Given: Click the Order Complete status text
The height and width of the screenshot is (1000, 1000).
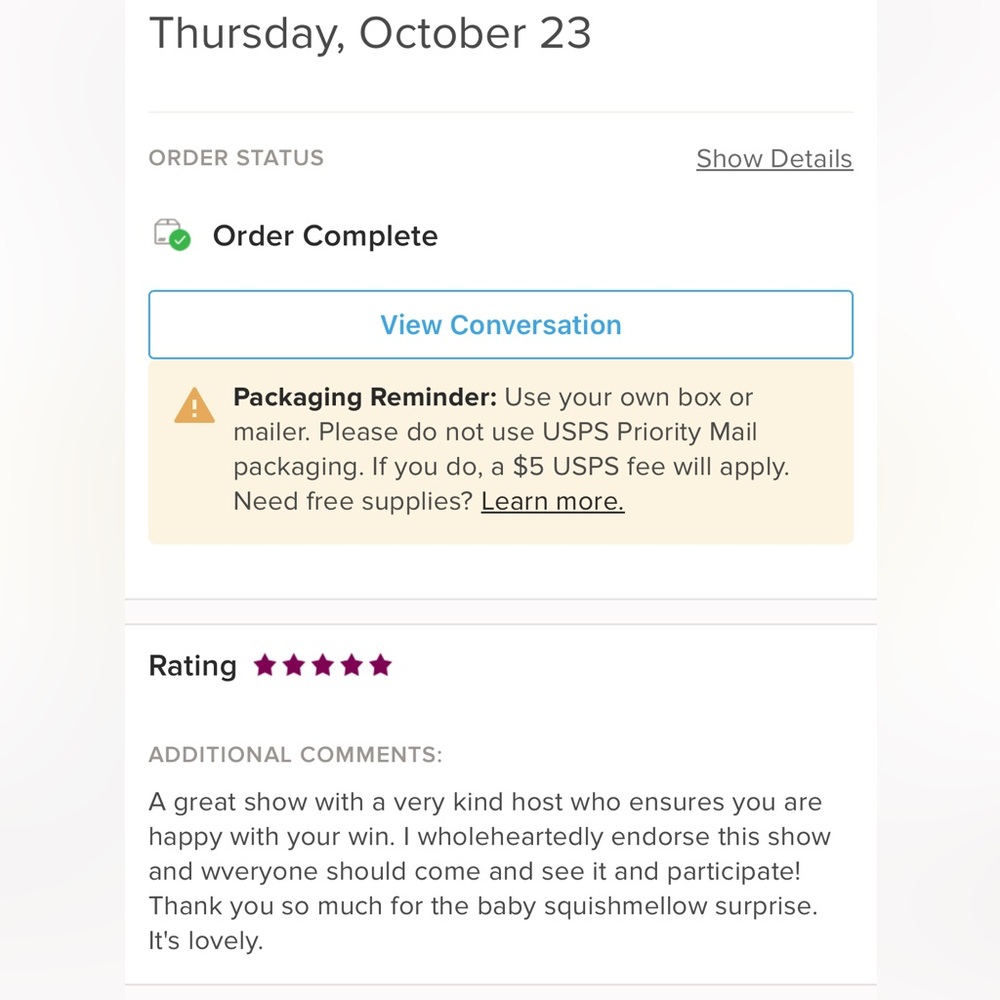Looking at the screenshot, I should [x=325, y=236].
